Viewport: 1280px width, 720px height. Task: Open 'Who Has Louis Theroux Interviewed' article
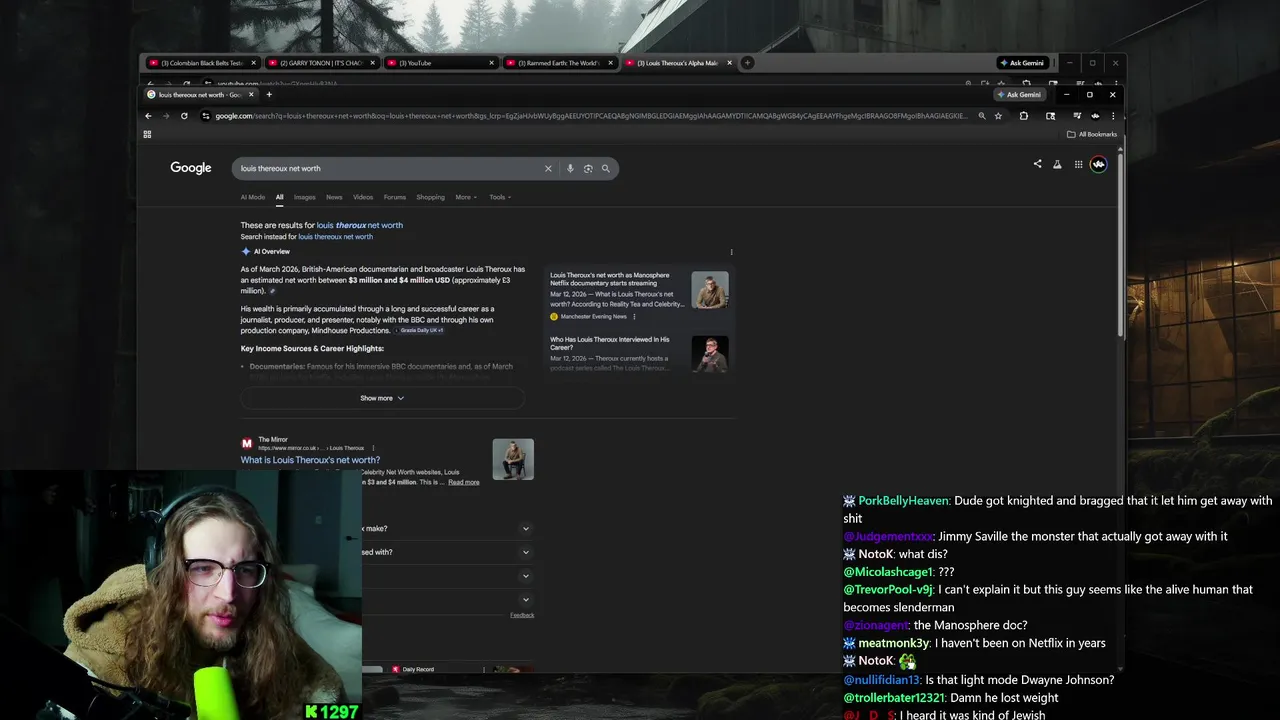click(x=610, y=343)
